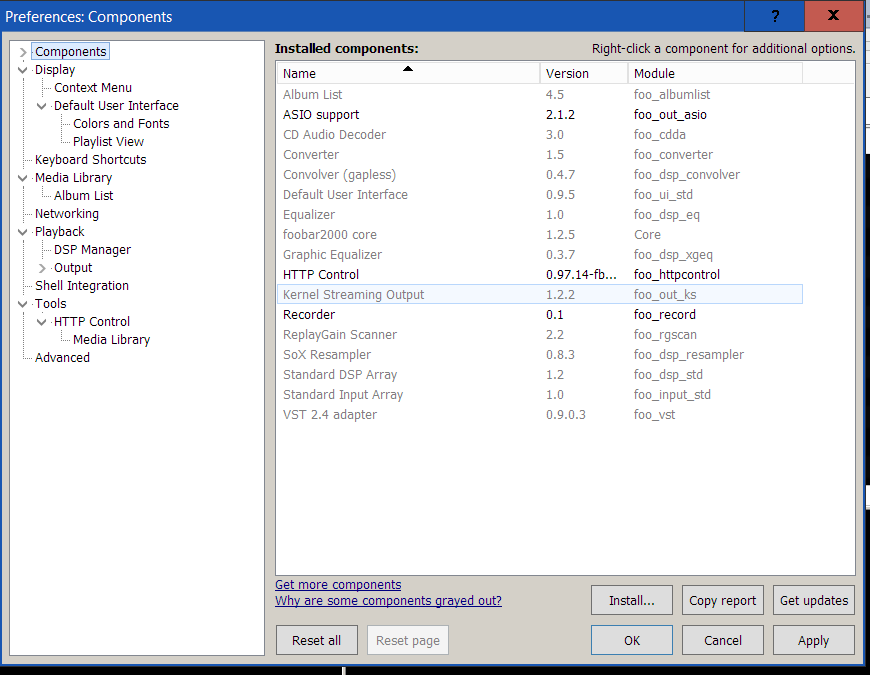
Task: Close the Preferences window
Action: pos(833,16)
